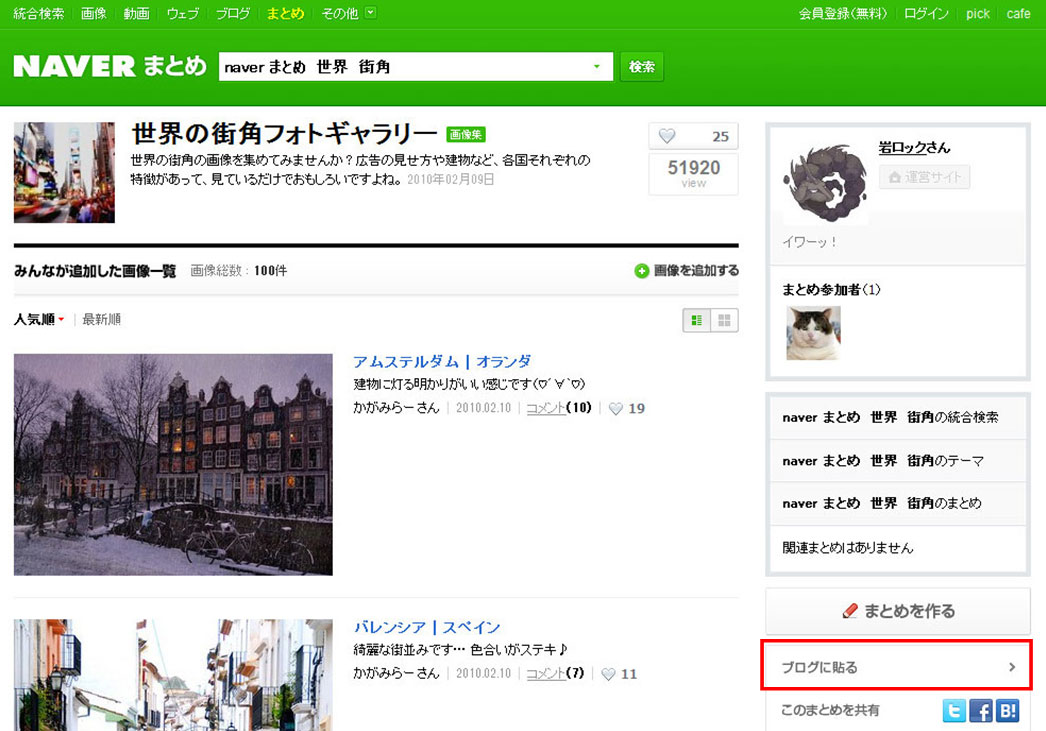
Task: Open the アムステルダム | オランダ title link
Action: click(442, 361)
